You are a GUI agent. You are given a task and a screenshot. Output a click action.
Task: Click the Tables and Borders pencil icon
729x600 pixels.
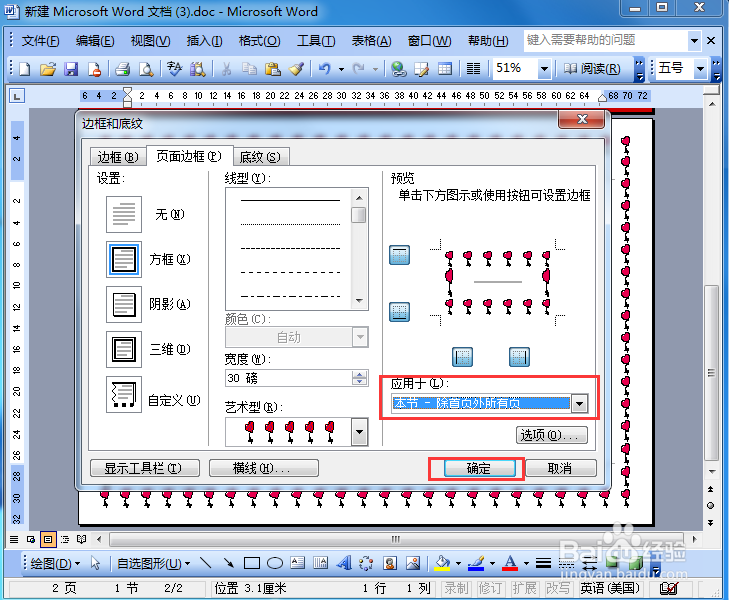(x=422, y=69)
